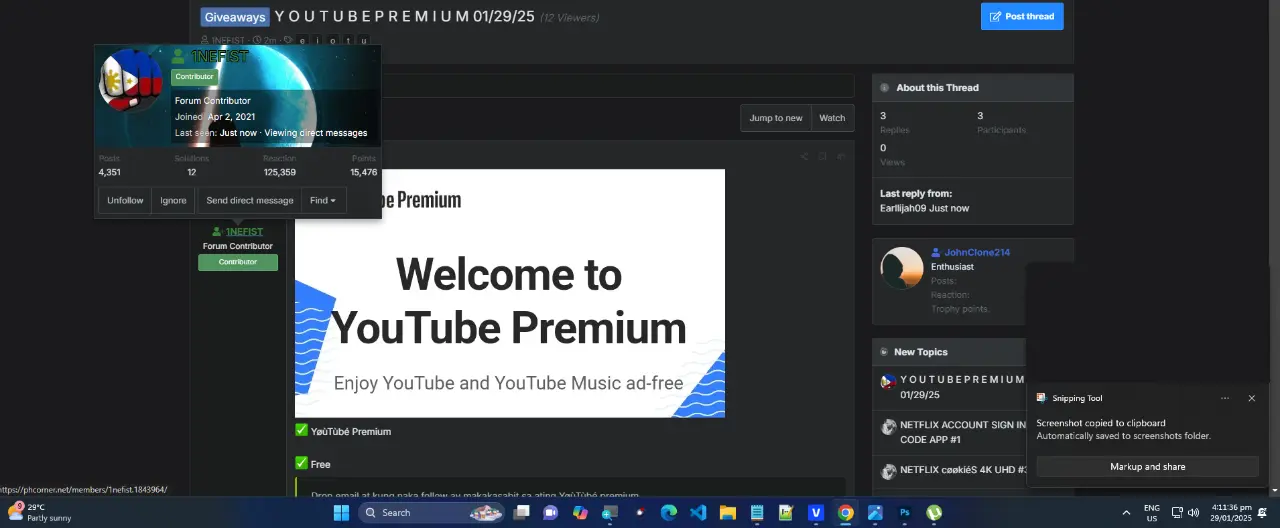Open NETFLIX cookies 4K UHD topic
Image resolution: width=1280 pixels, height=528 pixels.
(x=963, y=470)
